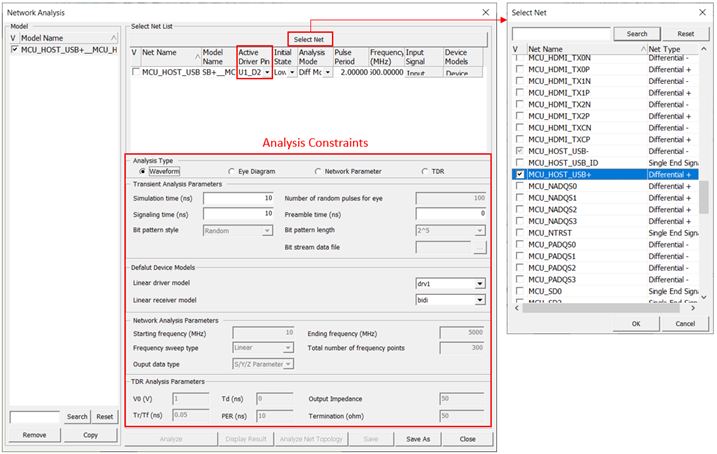717x454 pixels.
Task: Click the Remove button under Model list
Action: 35,435
